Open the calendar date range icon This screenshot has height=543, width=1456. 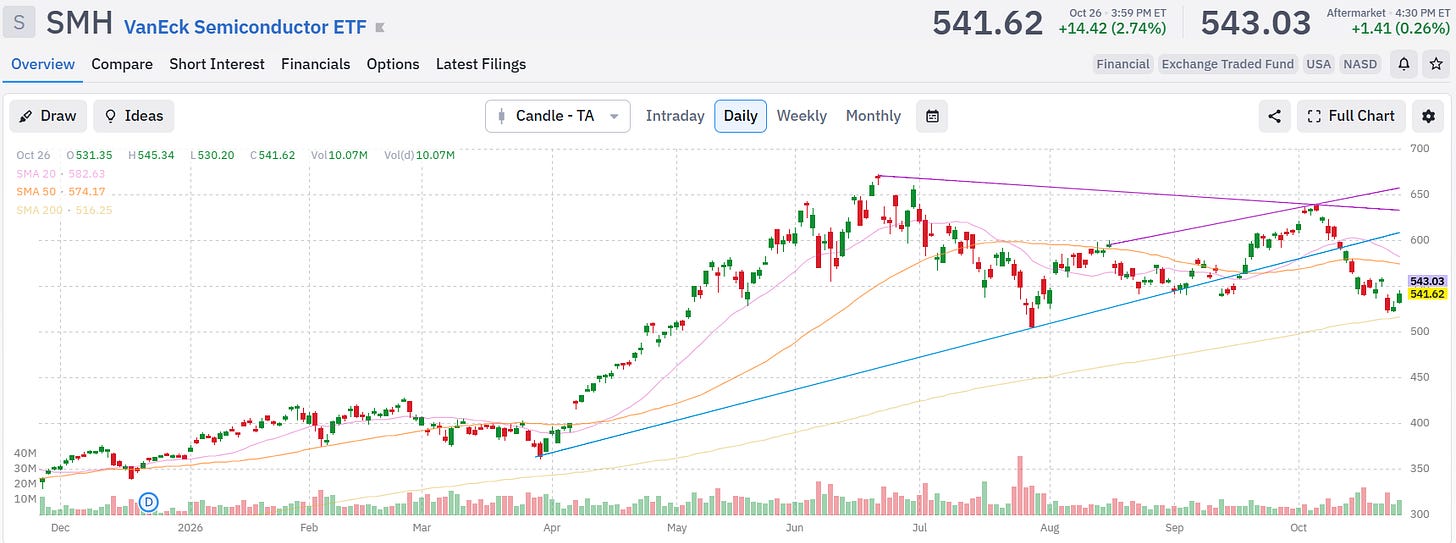932,116
